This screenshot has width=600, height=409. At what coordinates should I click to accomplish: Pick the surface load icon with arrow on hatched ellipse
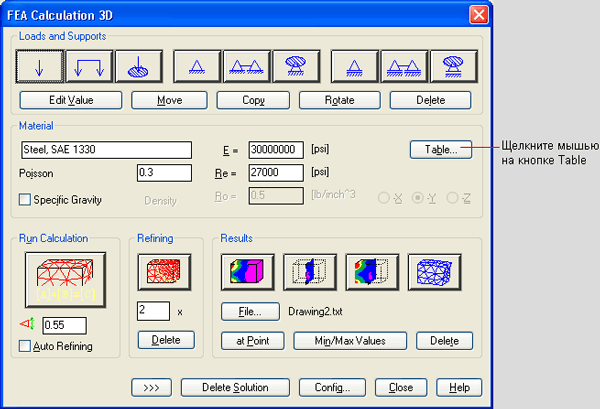click(140, 66)
